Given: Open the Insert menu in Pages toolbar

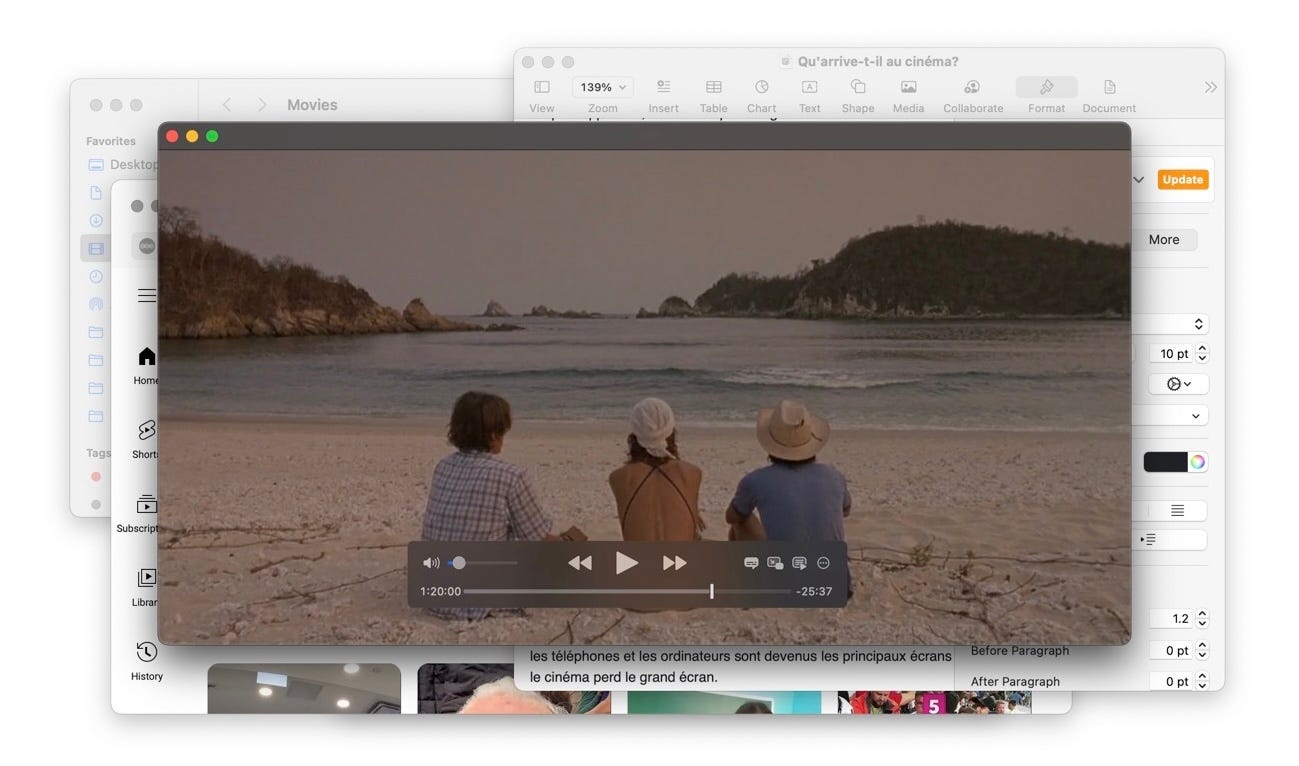Looking at the screenshot, I should click(x=663, y=96).
